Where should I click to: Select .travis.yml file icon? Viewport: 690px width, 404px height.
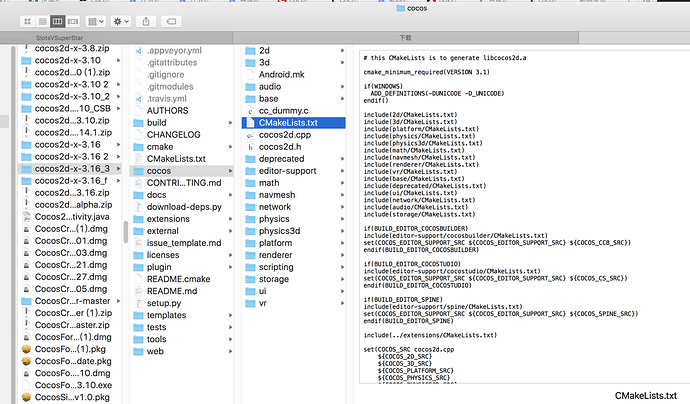[139, 99]
